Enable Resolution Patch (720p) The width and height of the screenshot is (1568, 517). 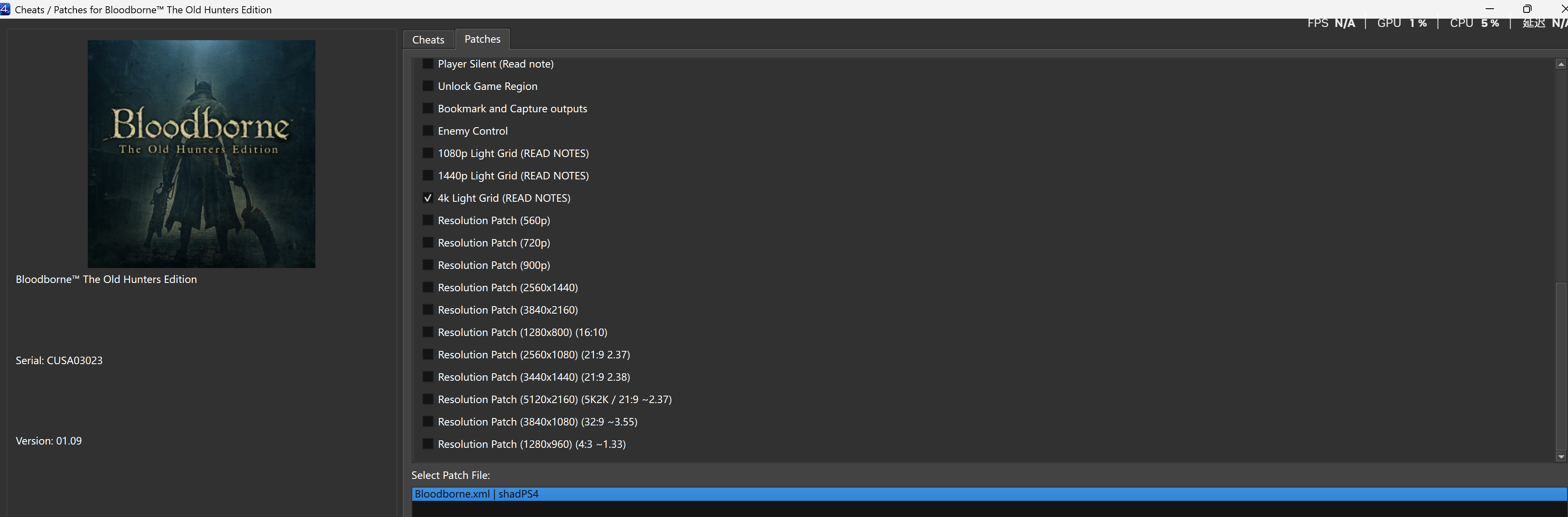point(428,243)
